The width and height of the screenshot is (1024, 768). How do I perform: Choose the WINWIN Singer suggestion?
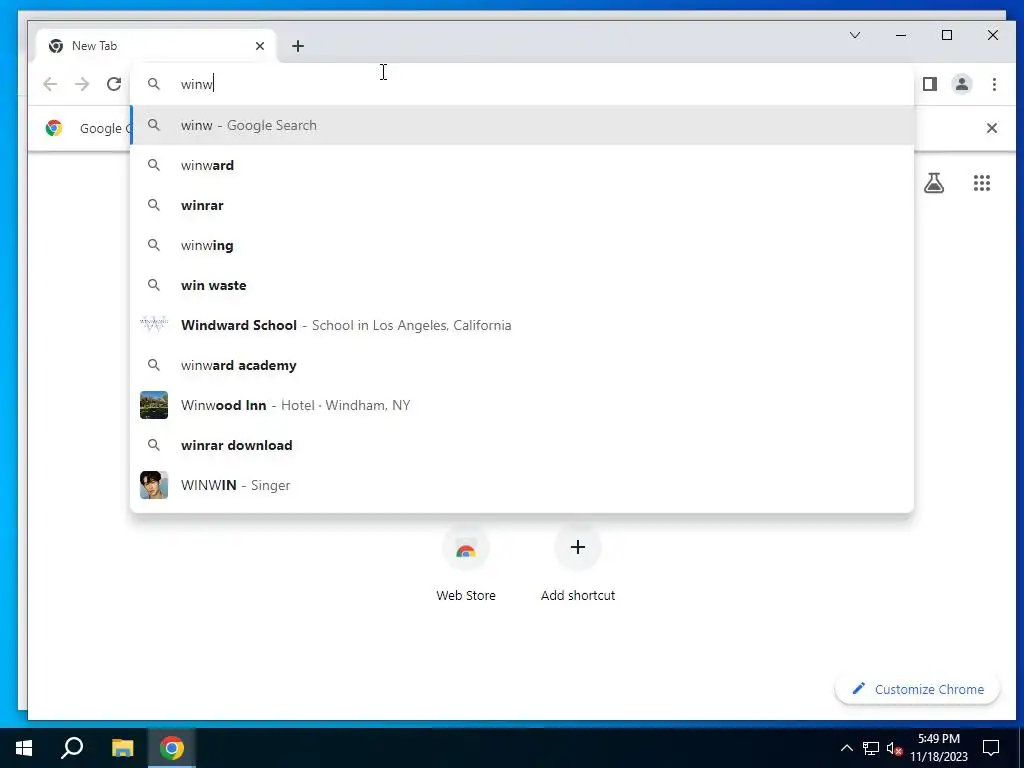(522, 485)
